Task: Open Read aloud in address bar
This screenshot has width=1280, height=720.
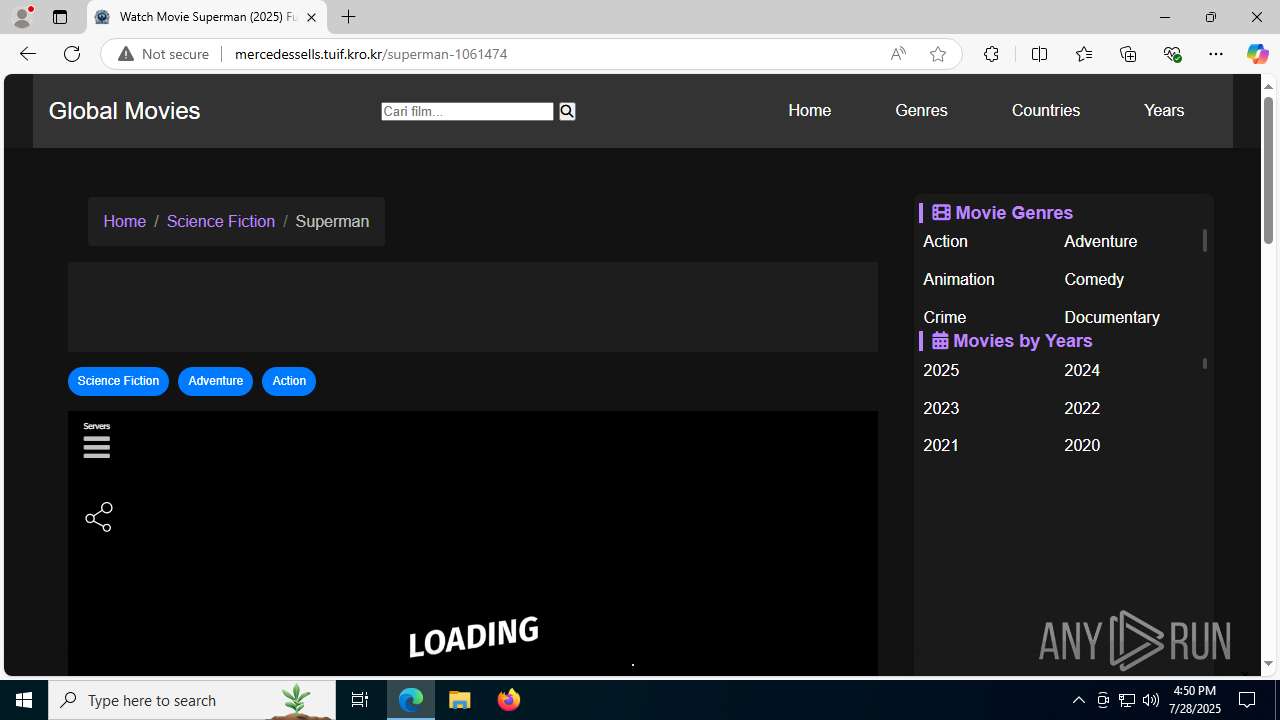Action: tap(898, 54)
